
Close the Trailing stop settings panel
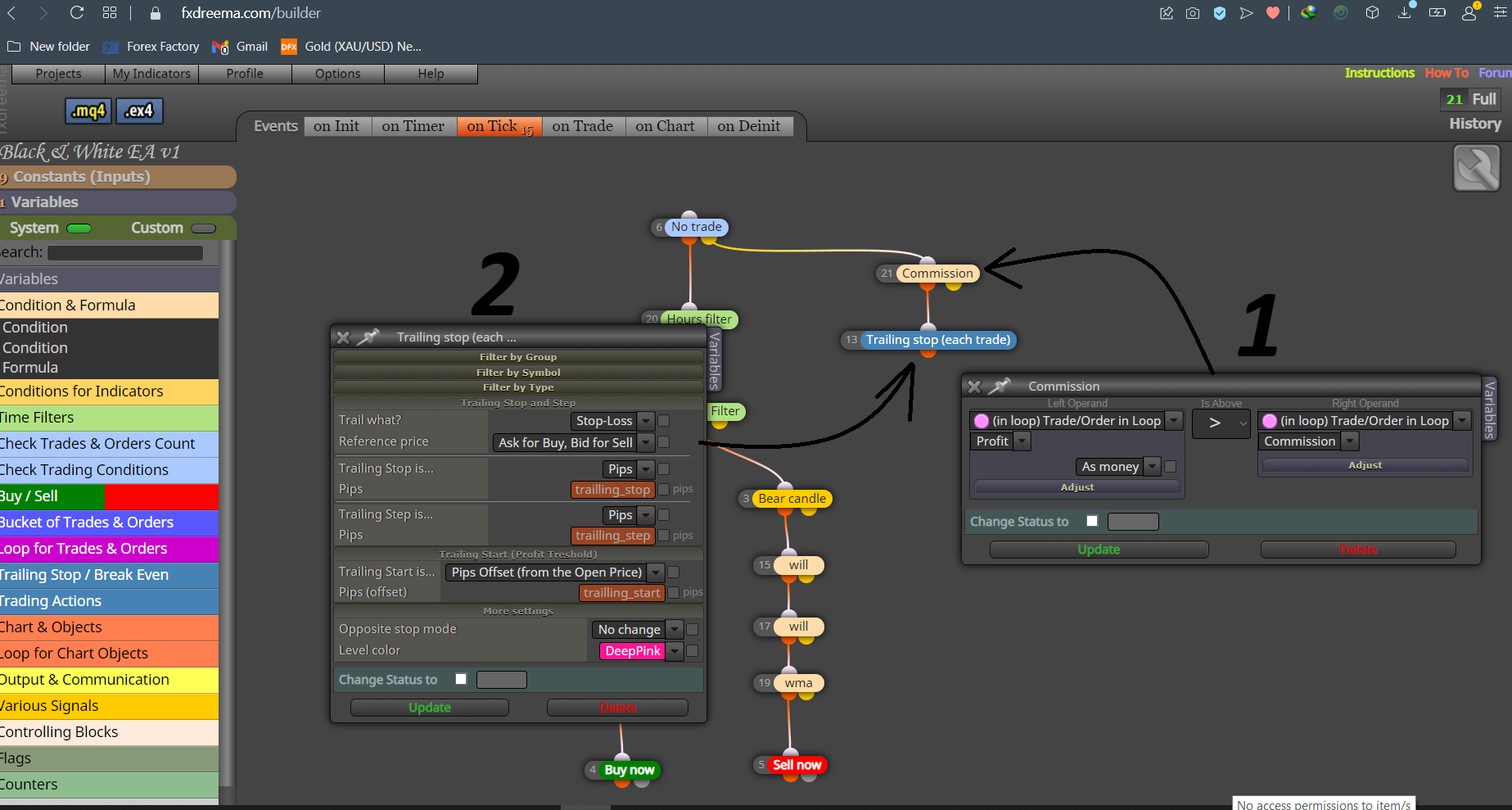pyautogui.click(x=344, y=337)
